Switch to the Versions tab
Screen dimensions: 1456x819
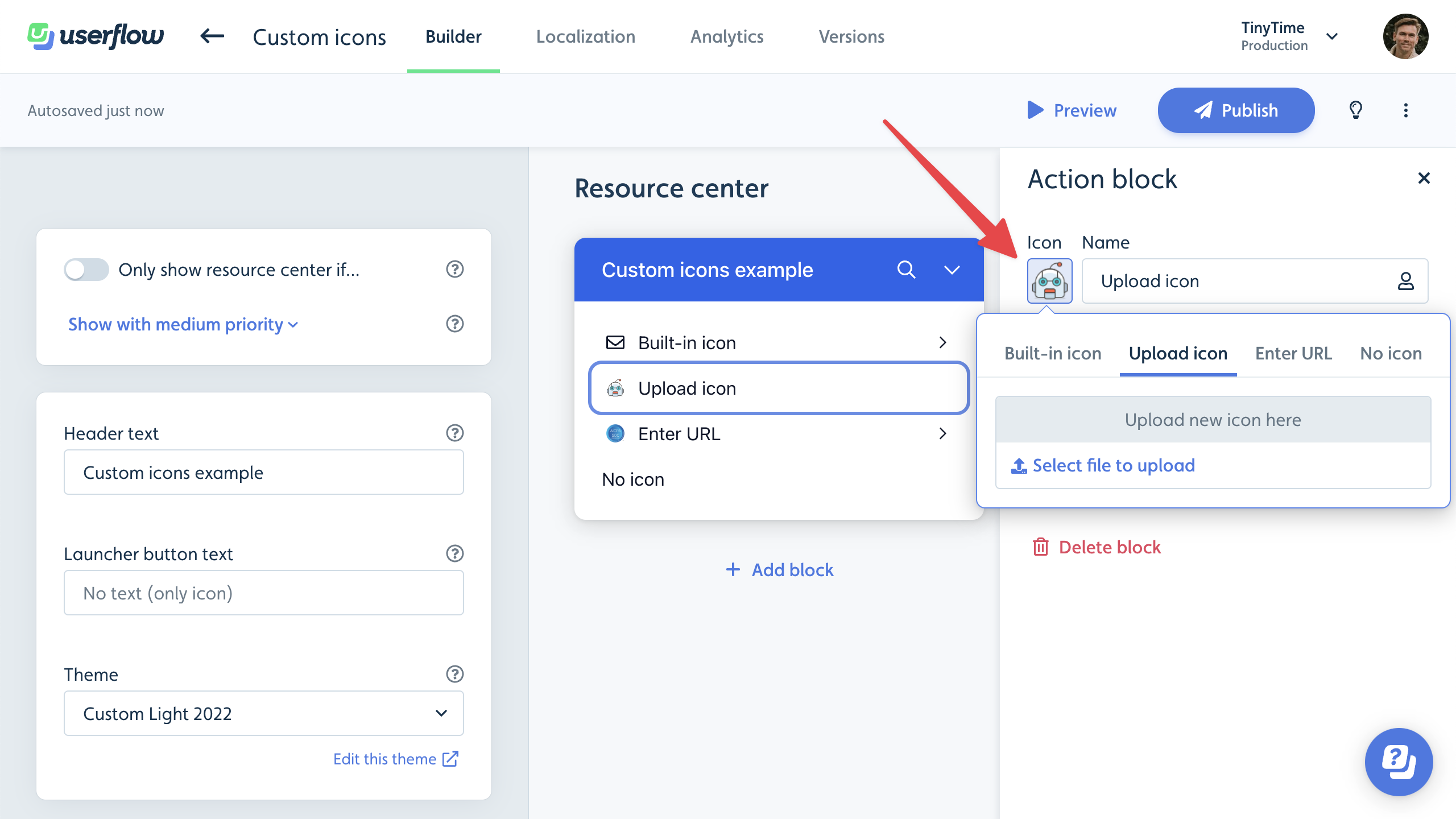click(x=851, y=36)
